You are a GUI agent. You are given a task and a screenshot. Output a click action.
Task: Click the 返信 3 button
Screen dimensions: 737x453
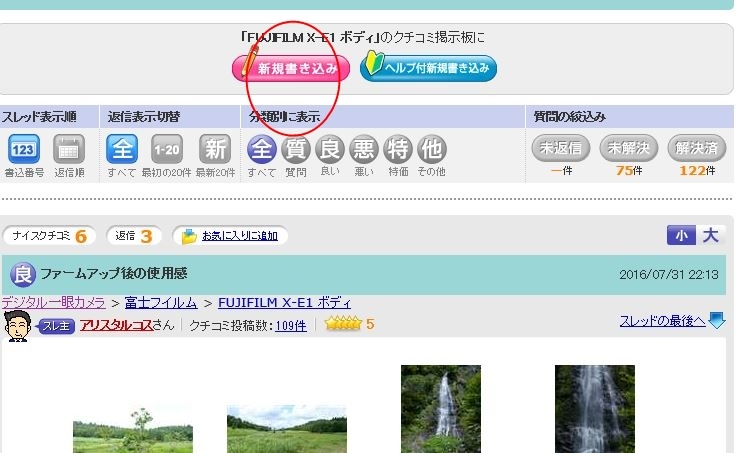pyautogui.click(x=134, y=235)
